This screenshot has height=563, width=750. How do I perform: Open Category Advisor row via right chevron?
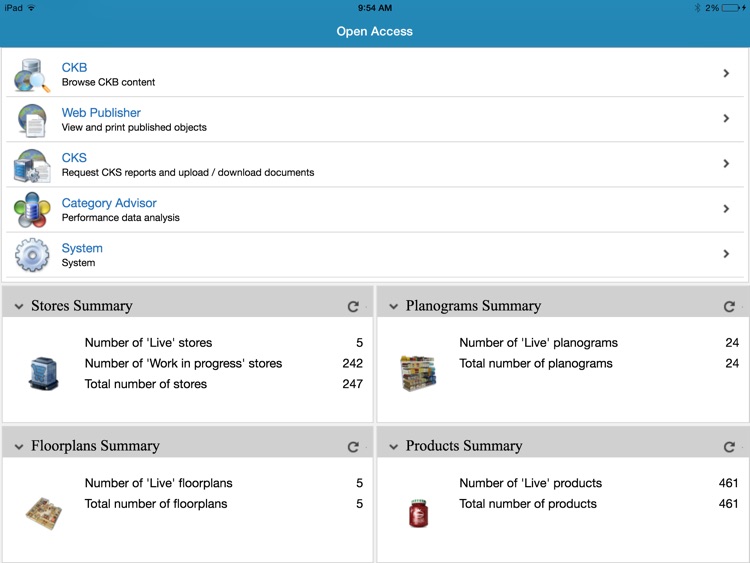[726, 209]
